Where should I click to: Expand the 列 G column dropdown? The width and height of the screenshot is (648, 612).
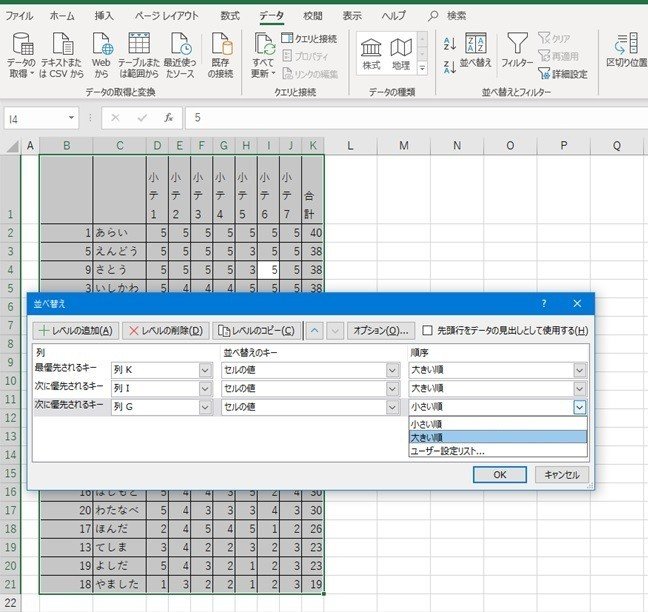click(205, 407)
